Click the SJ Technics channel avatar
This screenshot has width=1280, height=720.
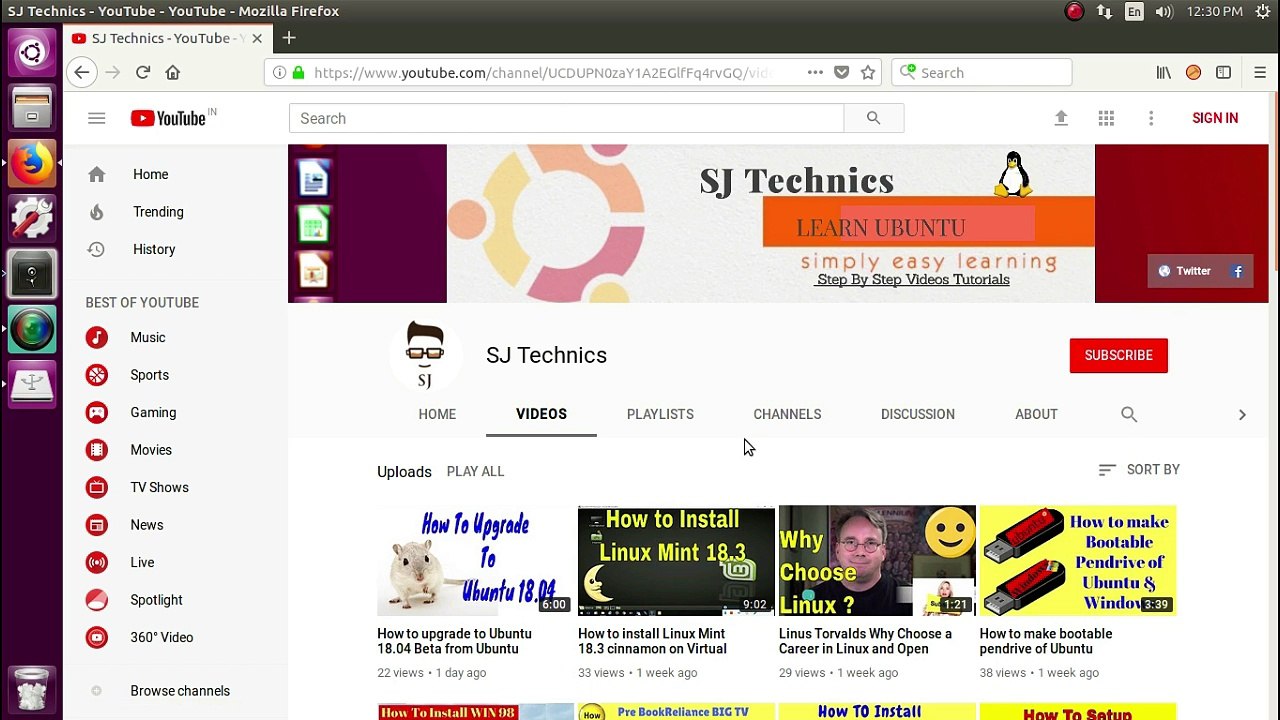coord(425,355)
